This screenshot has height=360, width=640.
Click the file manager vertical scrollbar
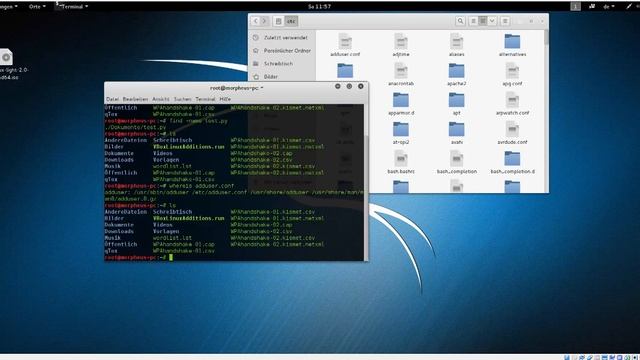click(546, 110)
